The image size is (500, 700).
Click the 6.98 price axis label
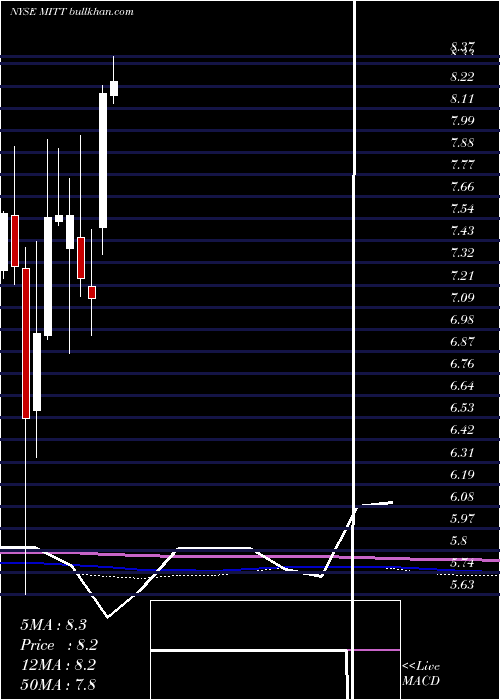pyautogui.click(x=462, y=320)
